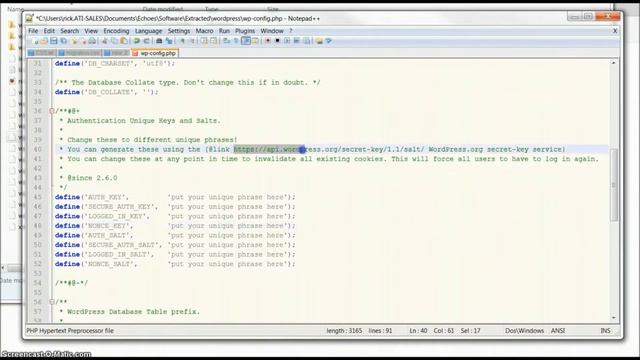Image resolution: width=640 pixels, height=360 pixels.
Task: Click the User Defined Language icon
Action: [256, 41]
